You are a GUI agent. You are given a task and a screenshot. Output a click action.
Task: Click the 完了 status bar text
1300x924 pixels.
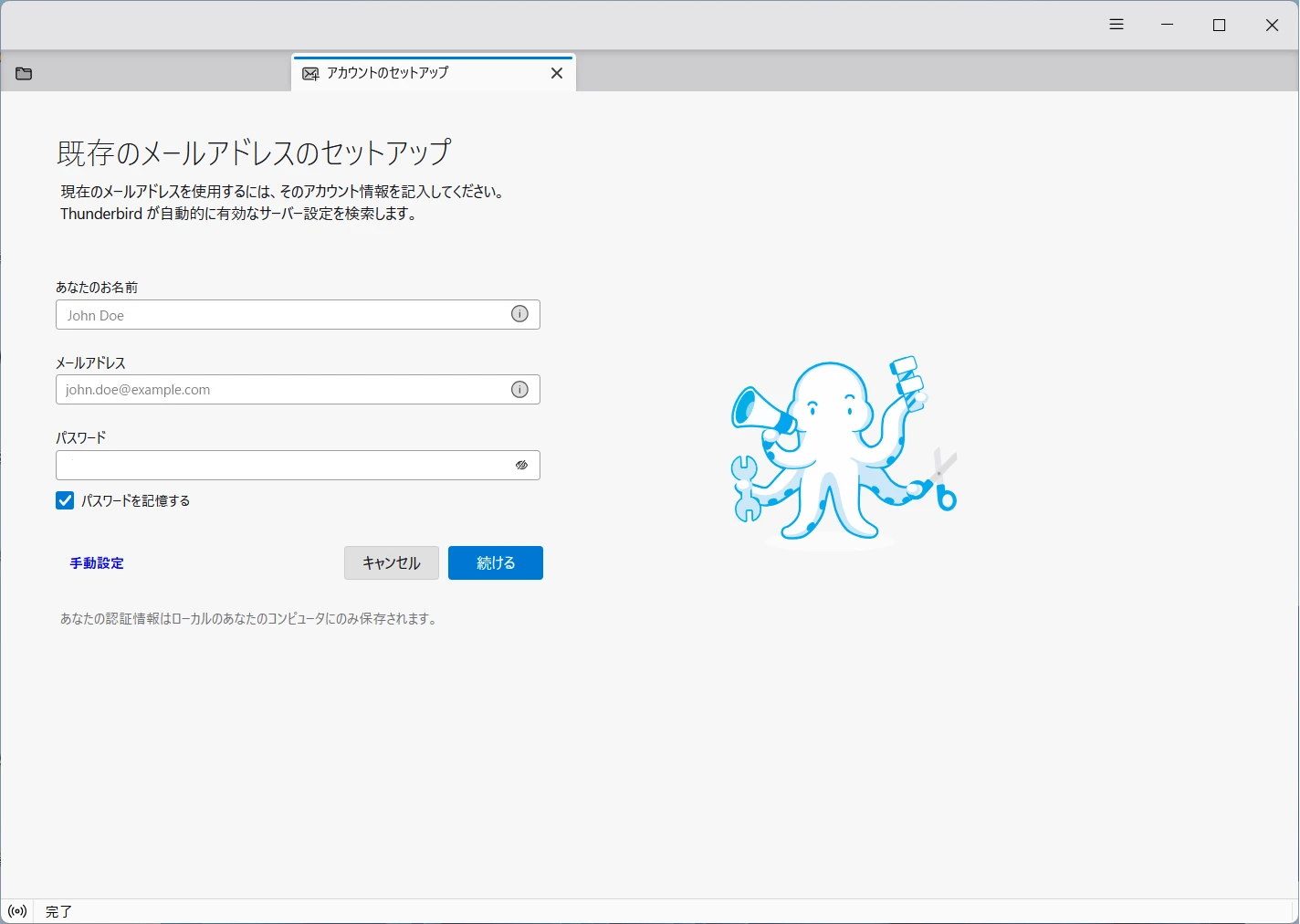click(58, 910)
